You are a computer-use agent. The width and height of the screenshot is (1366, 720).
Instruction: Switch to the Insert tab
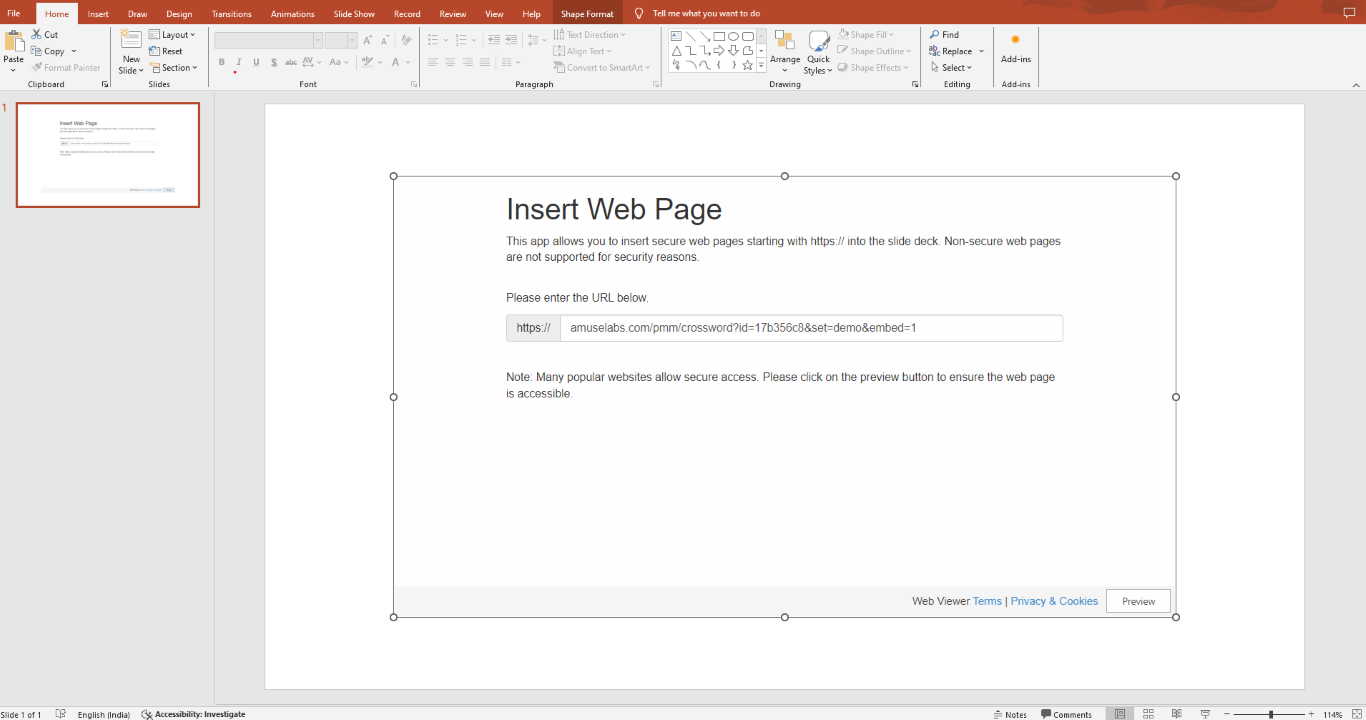pyautogui.click(x=98, y=14)
